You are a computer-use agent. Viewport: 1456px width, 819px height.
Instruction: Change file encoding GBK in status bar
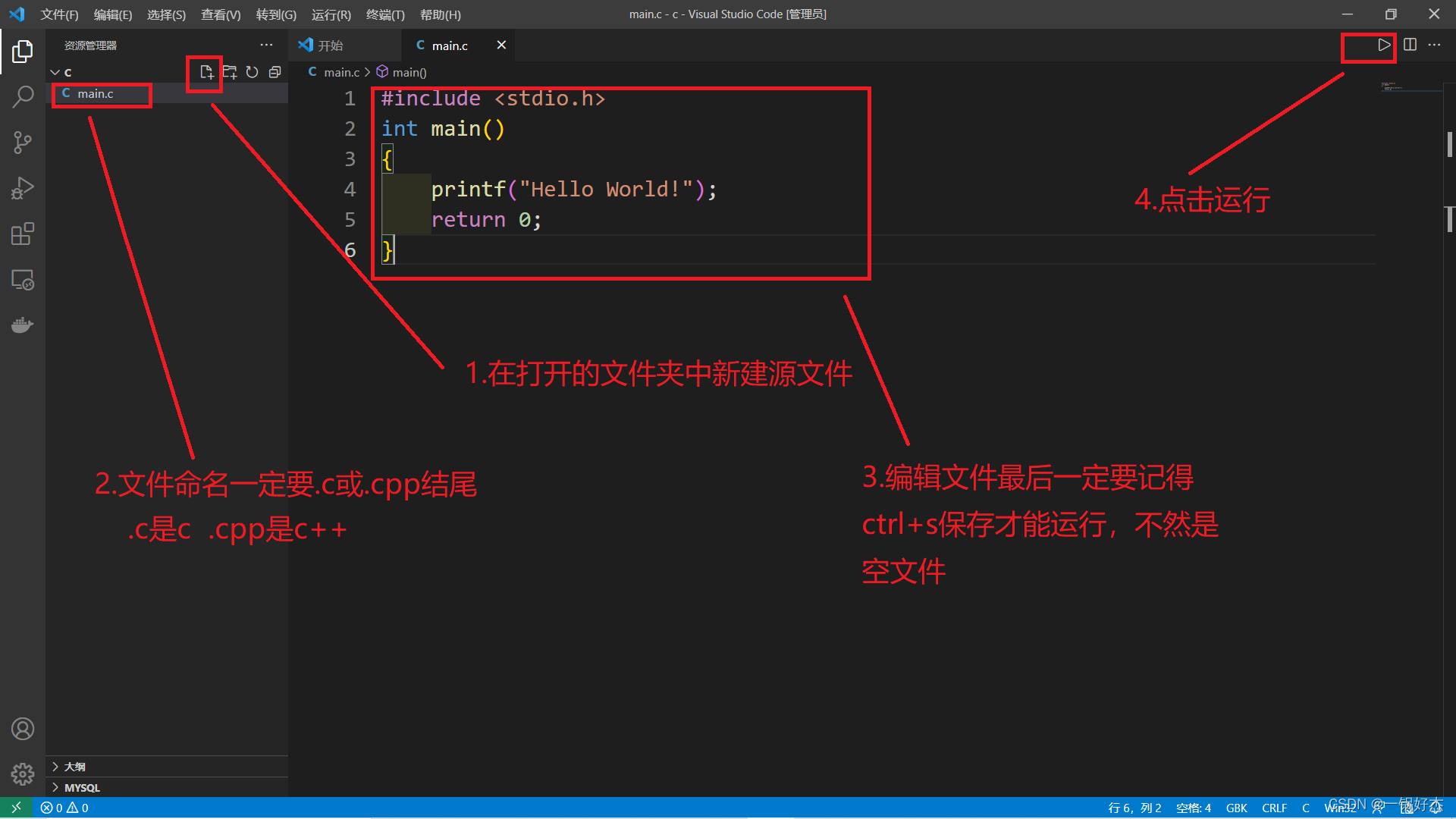(1237, 808)
